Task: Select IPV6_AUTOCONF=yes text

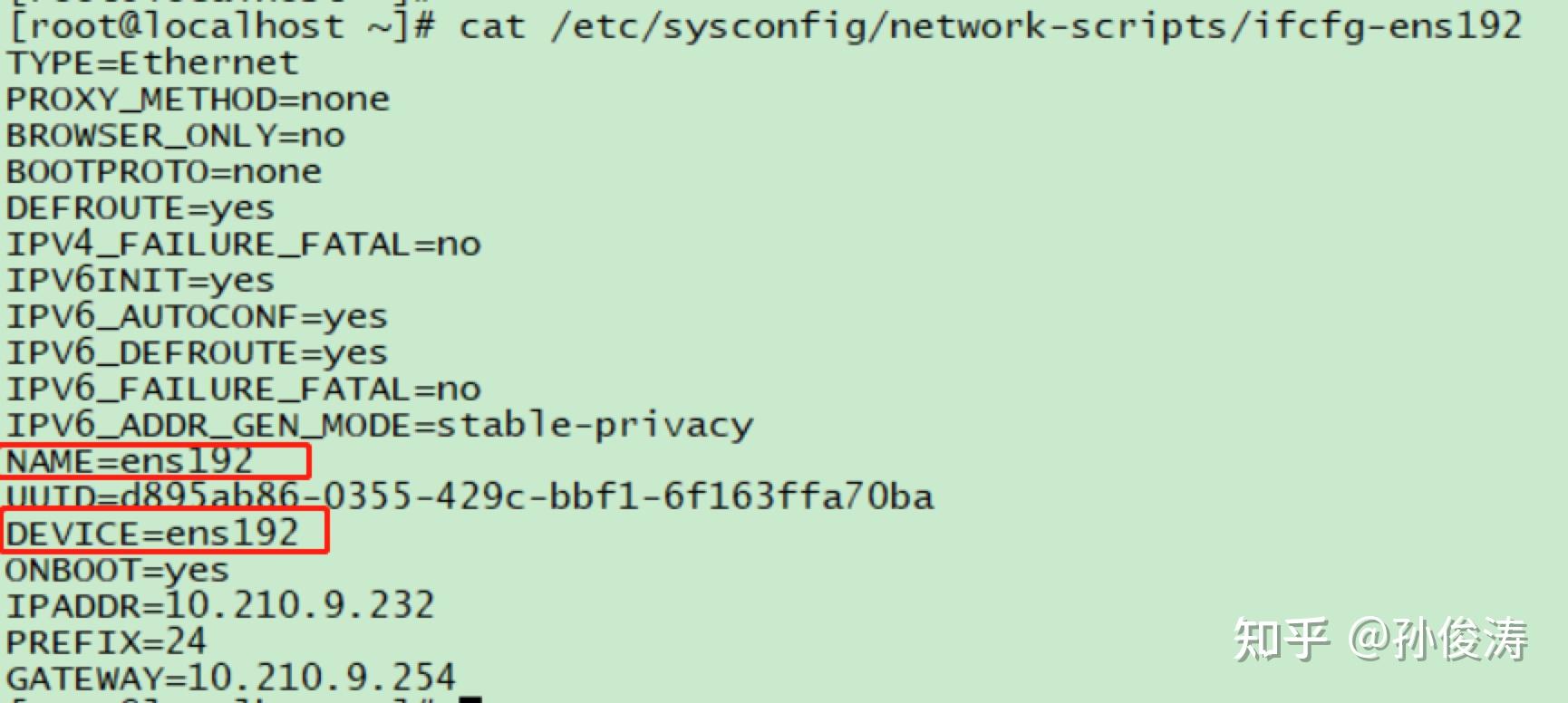Action: pos(197,317)
